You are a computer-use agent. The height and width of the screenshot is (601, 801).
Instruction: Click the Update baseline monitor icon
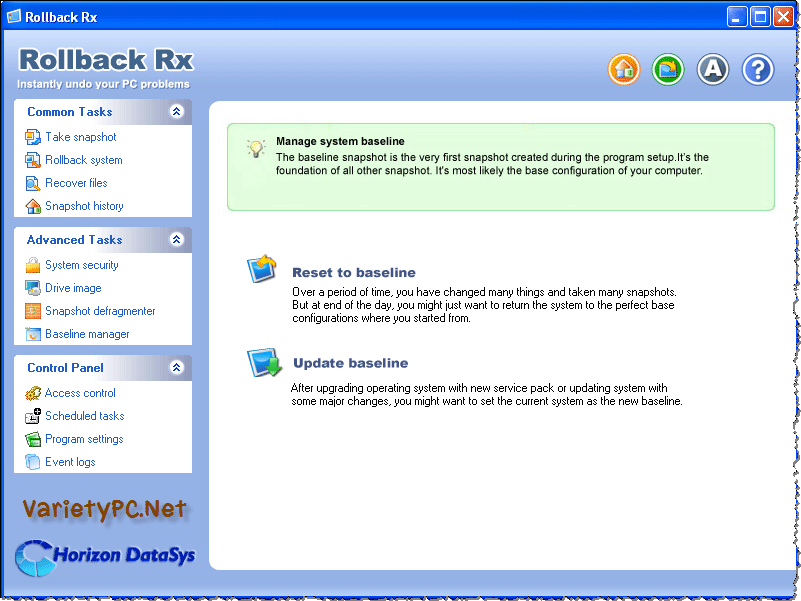coord(265,363)
